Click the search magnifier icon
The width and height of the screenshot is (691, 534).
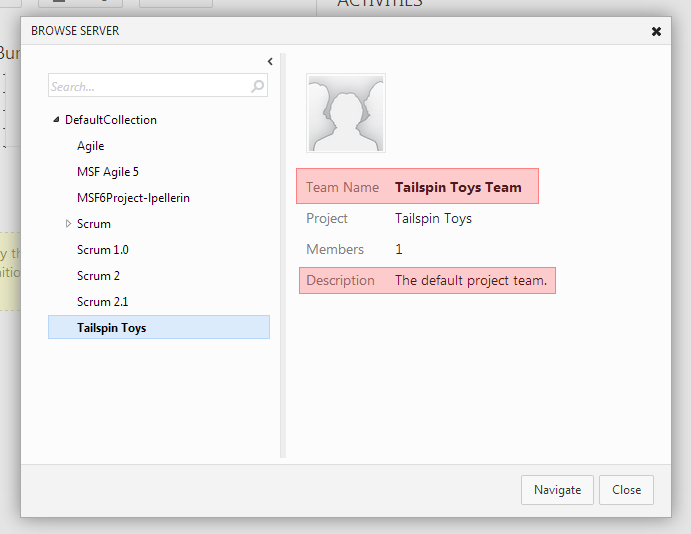click(257, 86)
